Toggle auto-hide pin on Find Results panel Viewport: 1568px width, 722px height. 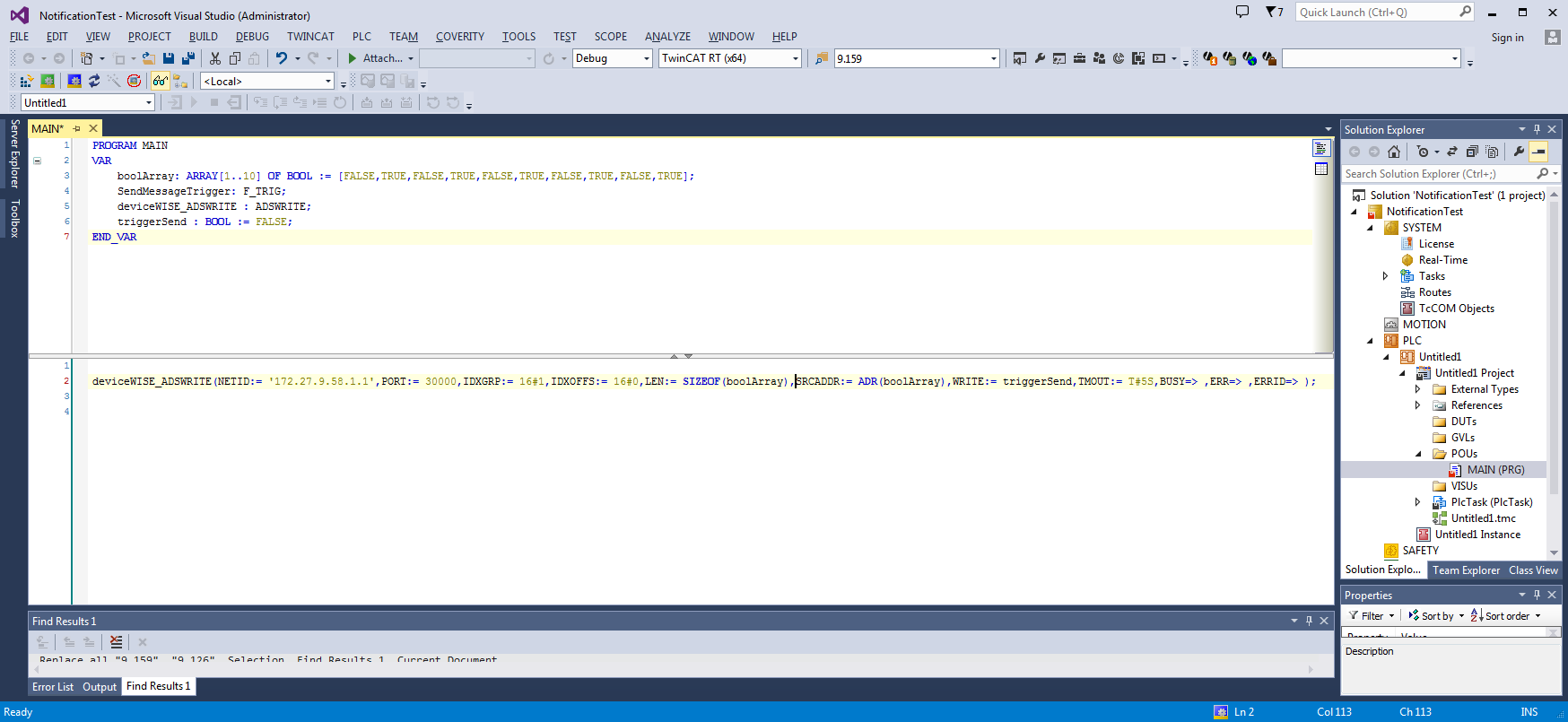(1309, 621)
